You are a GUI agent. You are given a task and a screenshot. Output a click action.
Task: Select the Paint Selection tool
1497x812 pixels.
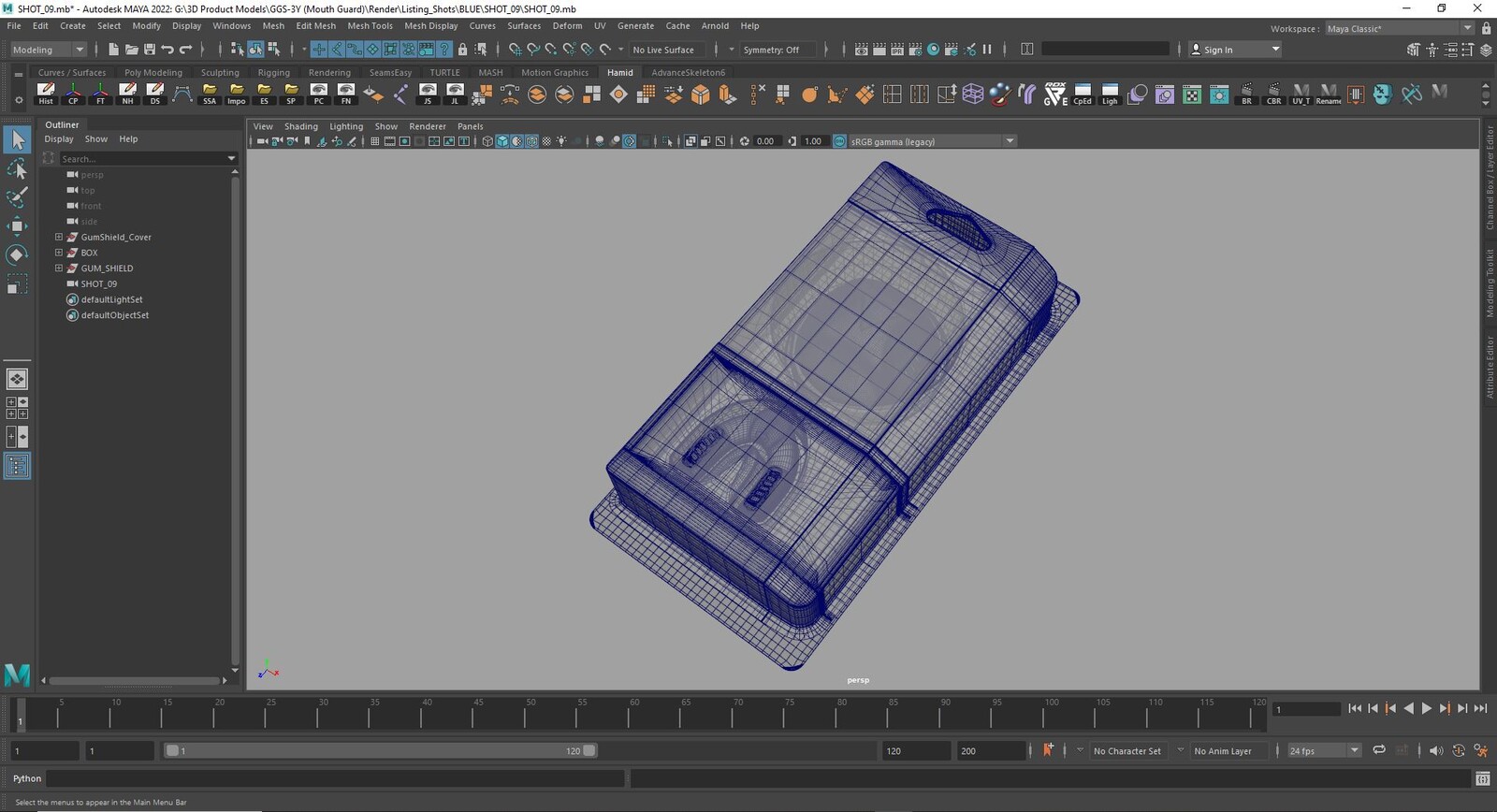tap(17, 197)
